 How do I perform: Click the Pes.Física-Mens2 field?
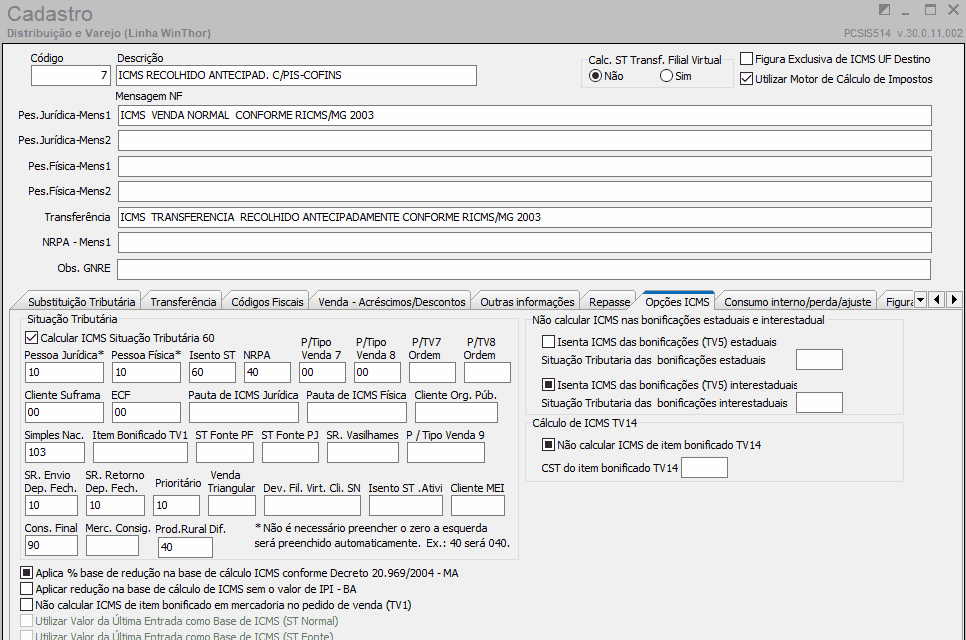524,192
